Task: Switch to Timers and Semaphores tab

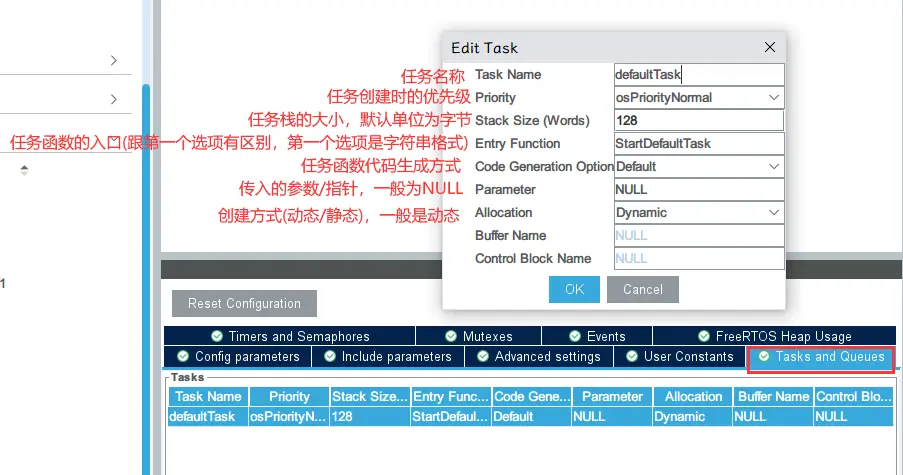Action: pos(290,336)
